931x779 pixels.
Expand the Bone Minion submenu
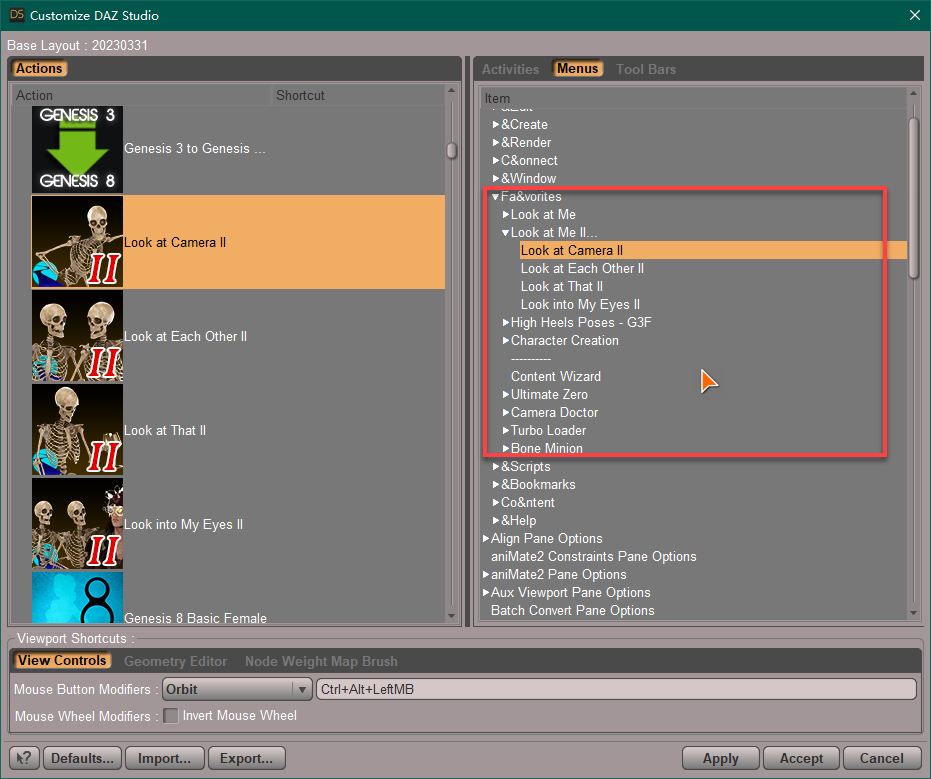pyautogui.click(x=506, y=448)
